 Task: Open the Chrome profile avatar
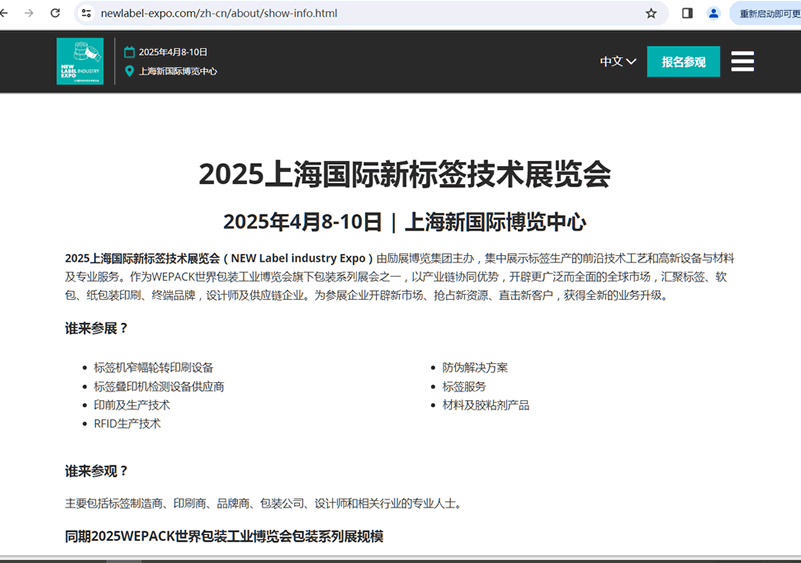714,13
